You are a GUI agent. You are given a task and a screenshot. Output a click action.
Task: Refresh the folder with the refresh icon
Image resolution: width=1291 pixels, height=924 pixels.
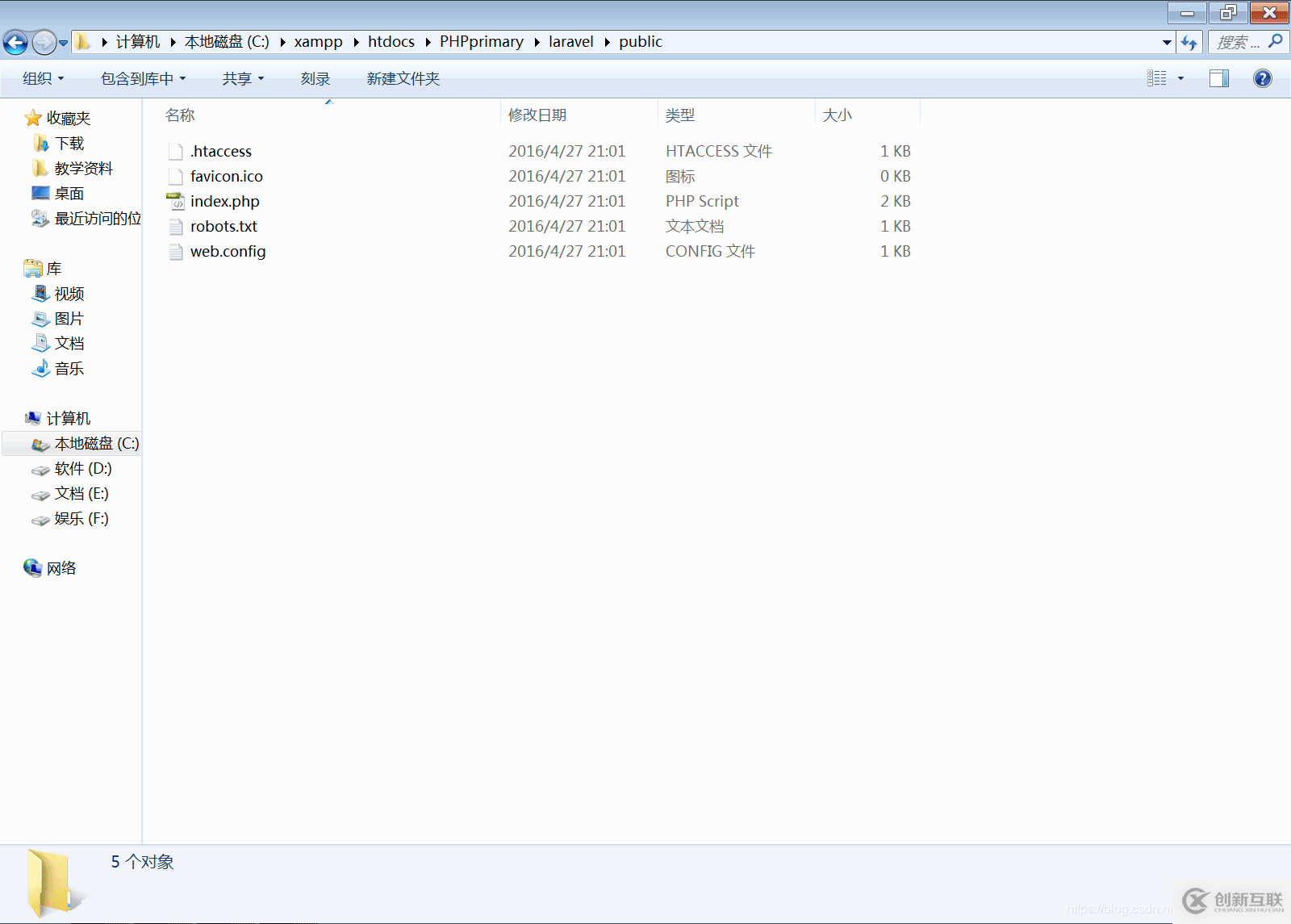point(1189,42)
